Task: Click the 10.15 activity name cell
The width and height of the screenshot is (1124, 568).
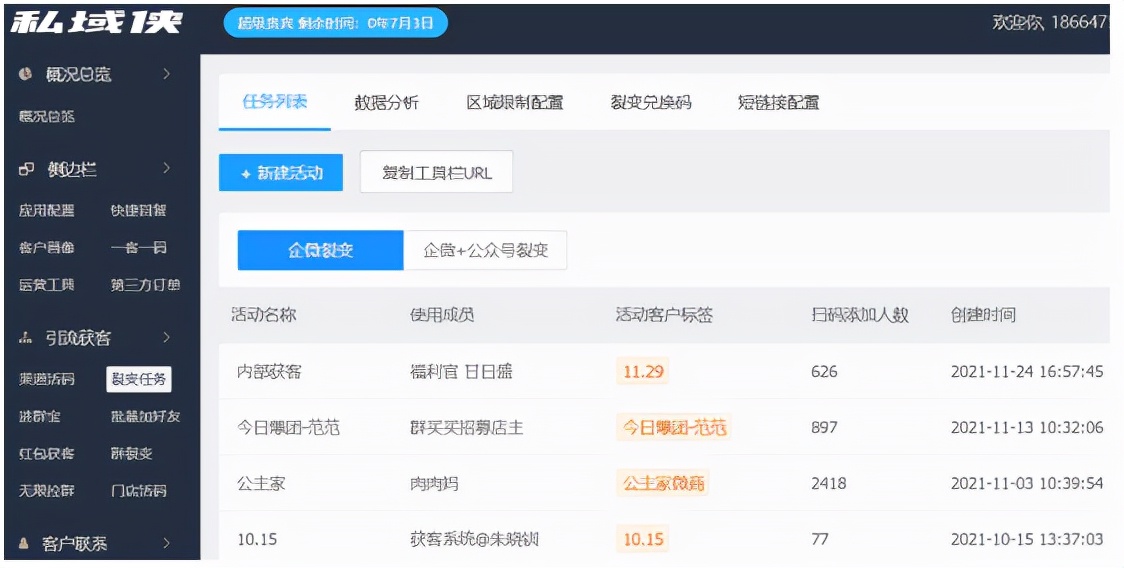Action: tap(257, 539)
